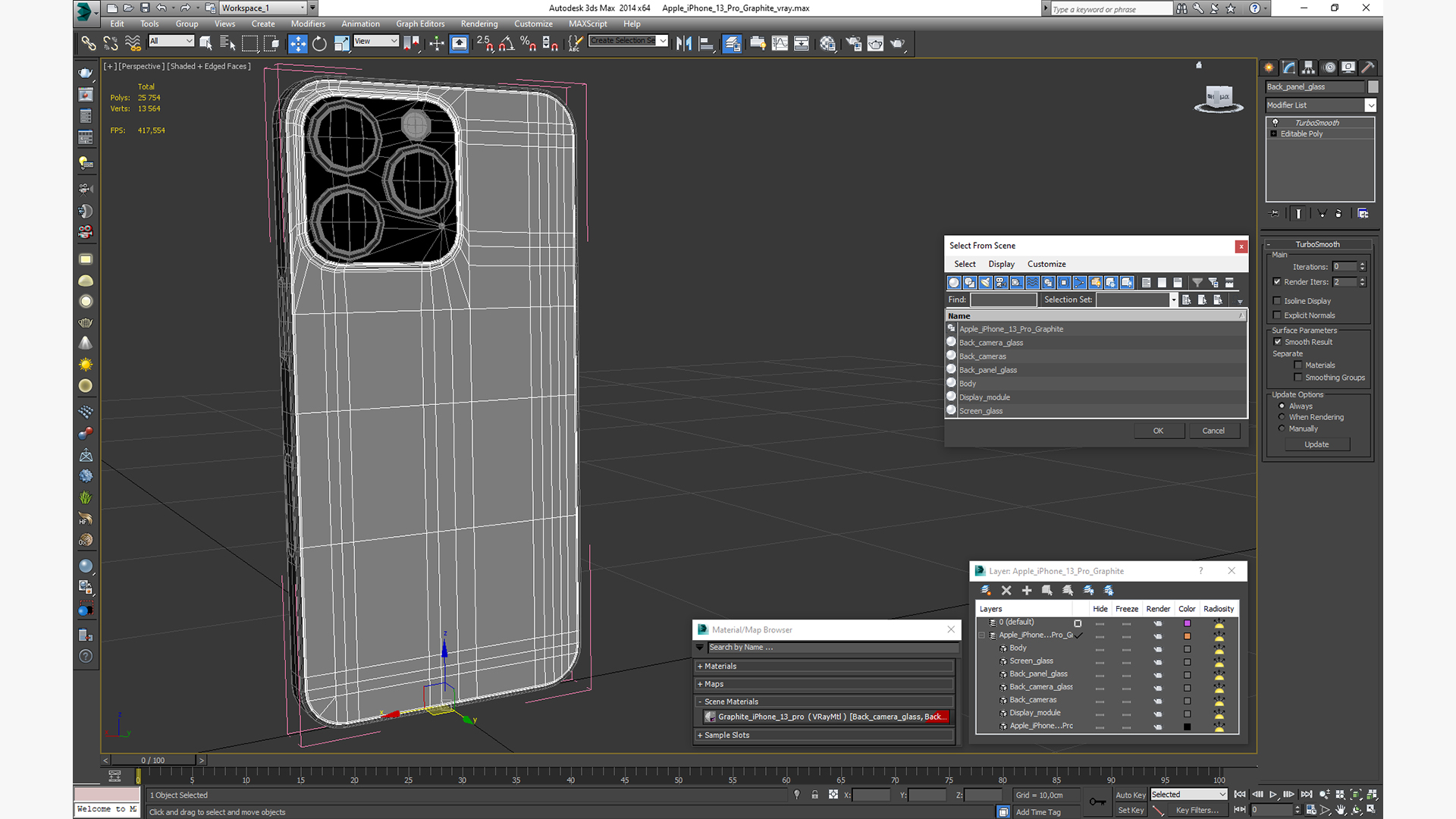Open the Workspace_1 selector dropdown
The width and height of the screenshot is (1456, 819).
302,8
